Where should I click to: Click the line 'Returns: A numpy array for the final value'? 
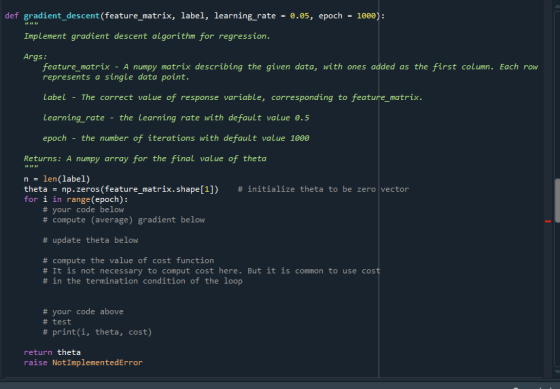(145, 159)
